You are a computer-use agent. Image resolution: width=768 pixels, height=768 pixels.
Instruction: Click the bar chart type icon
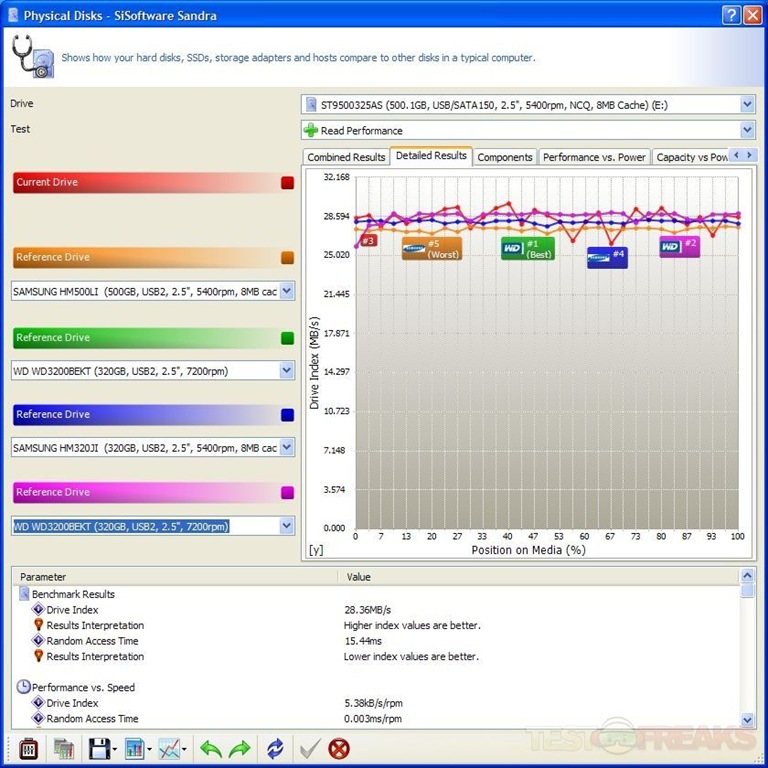coord(135,747)
